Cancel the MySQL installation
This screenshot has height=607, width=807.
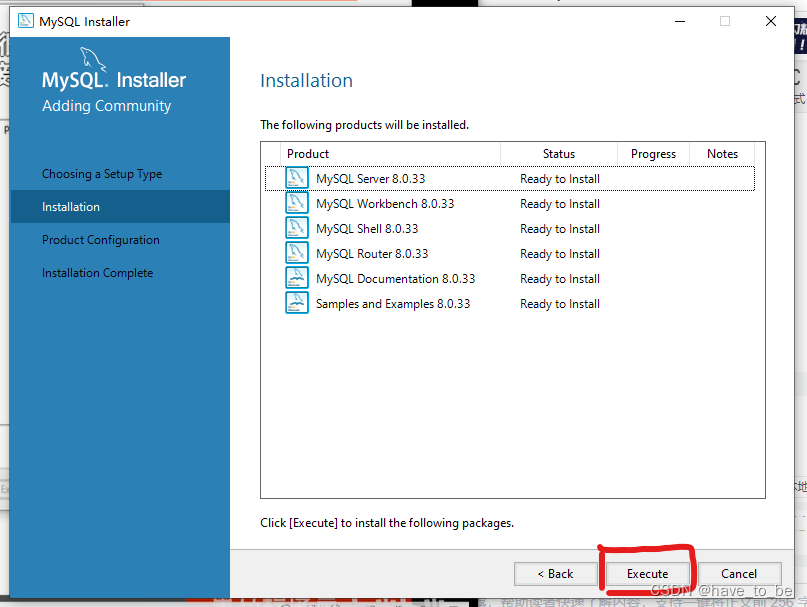coord(739,574)
